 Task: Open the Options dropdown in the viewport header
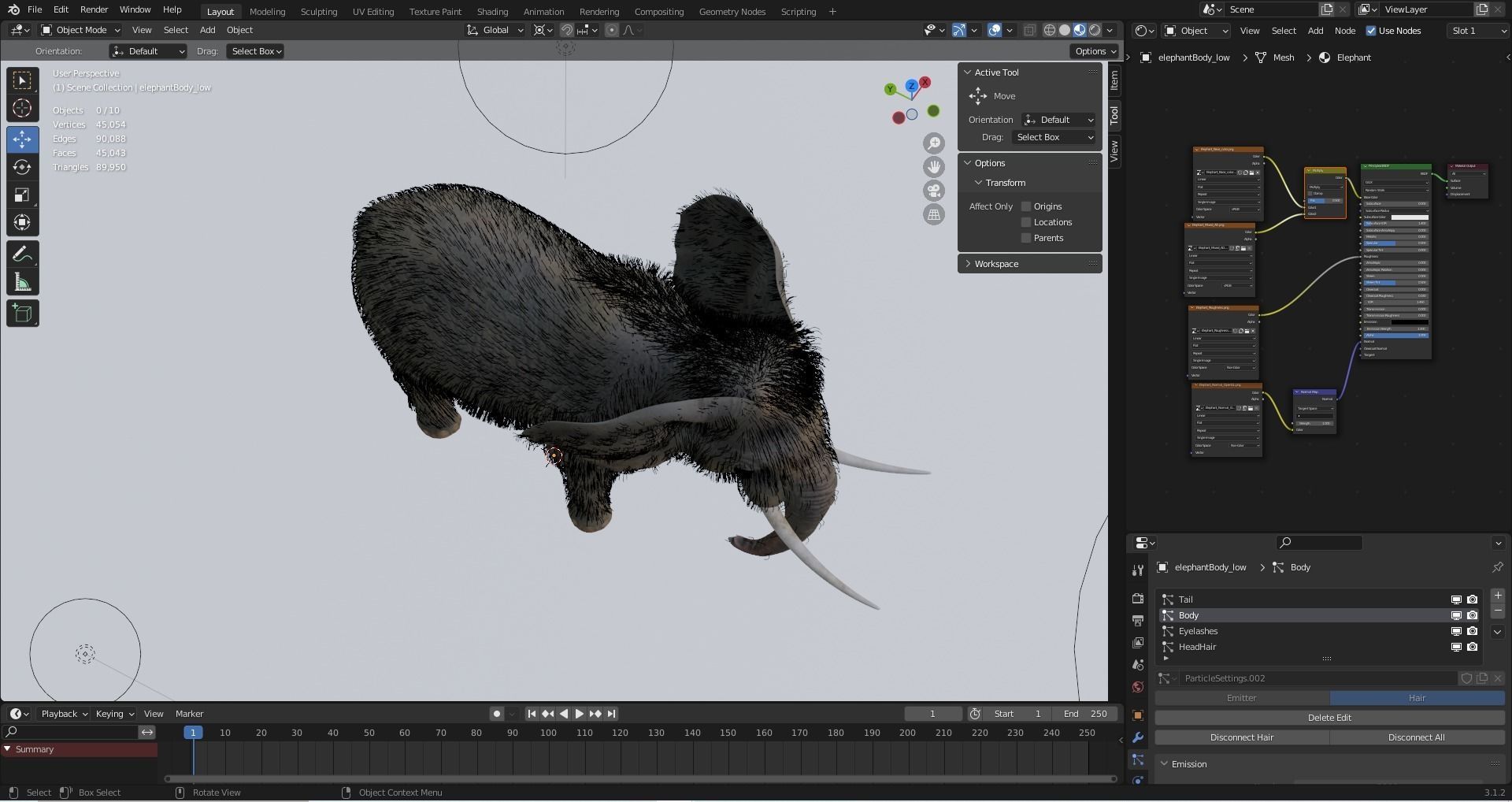1095,51
